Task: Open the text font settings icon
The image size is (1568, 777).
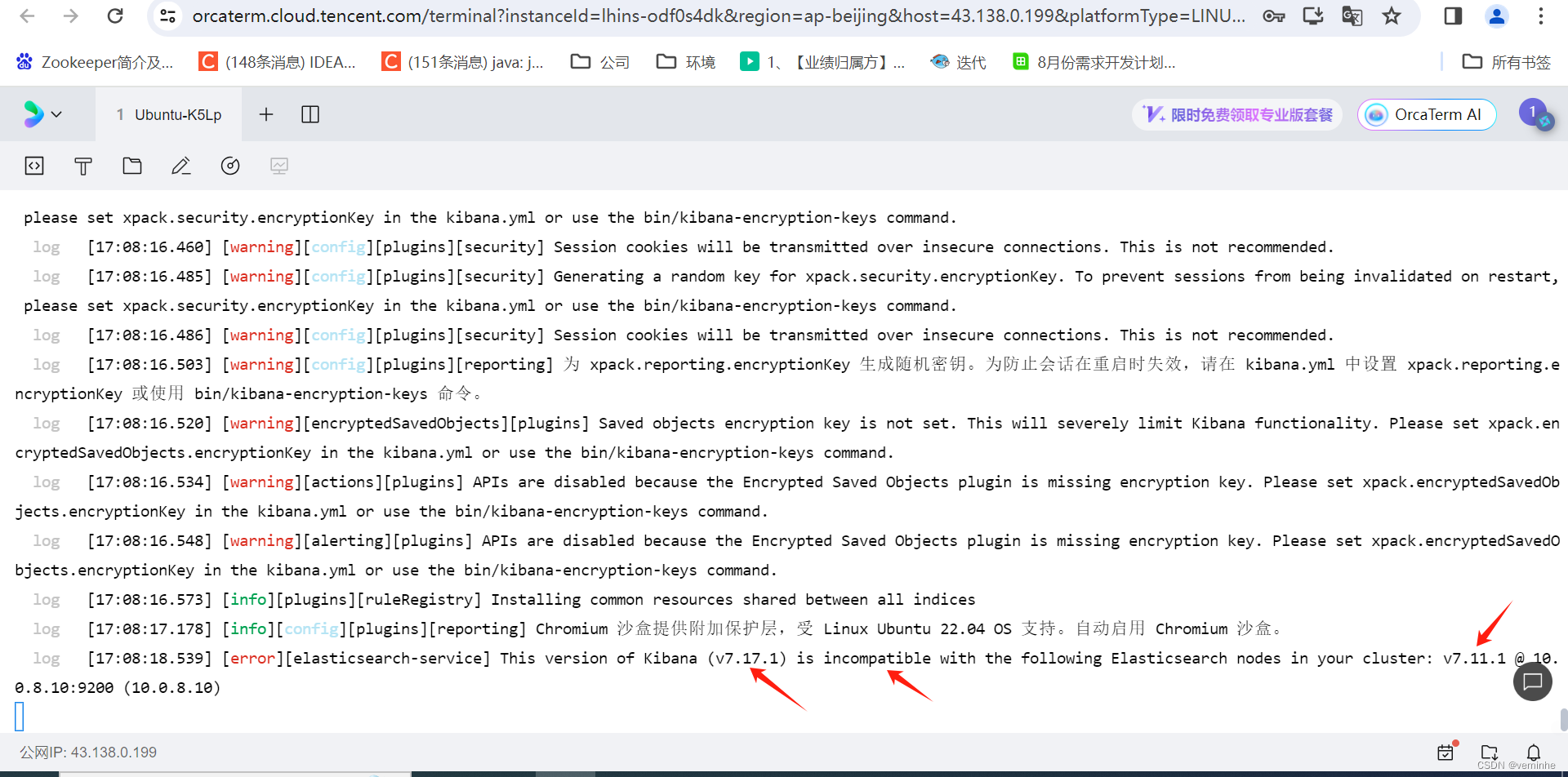Action: pyautogui.click(x=83, y=166)
